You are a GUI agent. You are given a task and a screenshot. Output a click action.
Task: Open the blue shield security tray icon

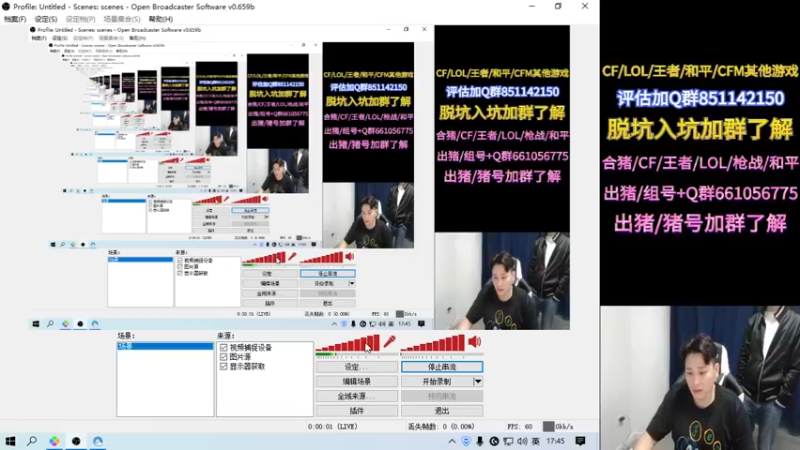pyautogui.click(x=466, y=441)
